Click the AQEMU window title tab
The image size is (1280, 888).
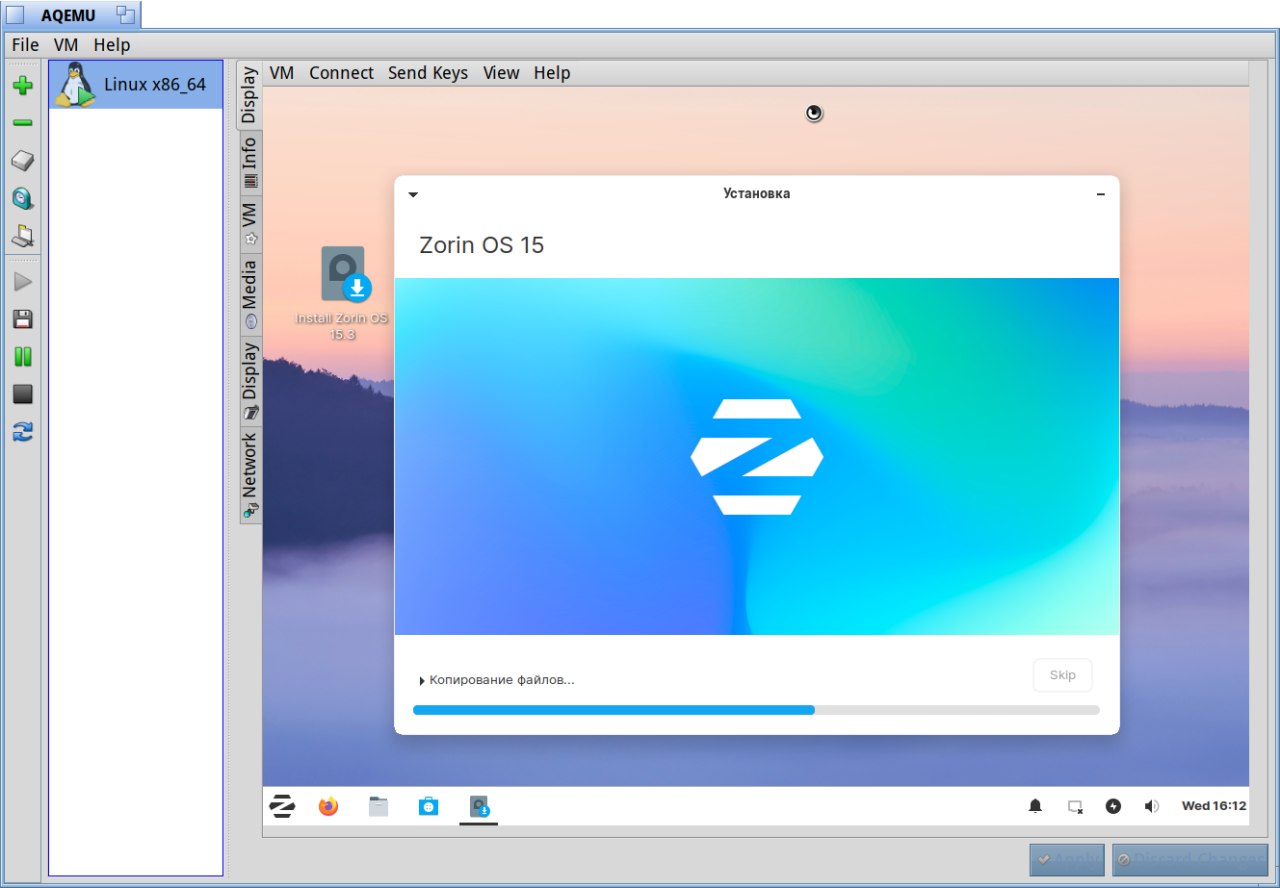click(70, 15)
